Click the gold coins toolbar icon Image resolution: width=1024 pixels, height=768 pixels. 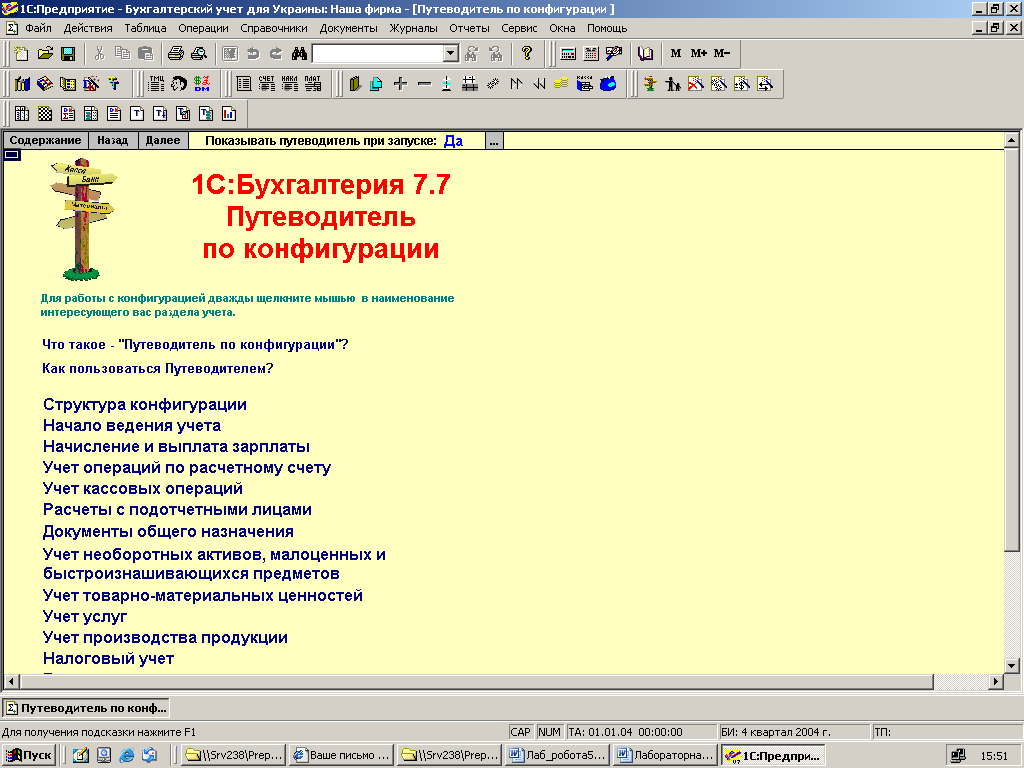click(561, 84)
